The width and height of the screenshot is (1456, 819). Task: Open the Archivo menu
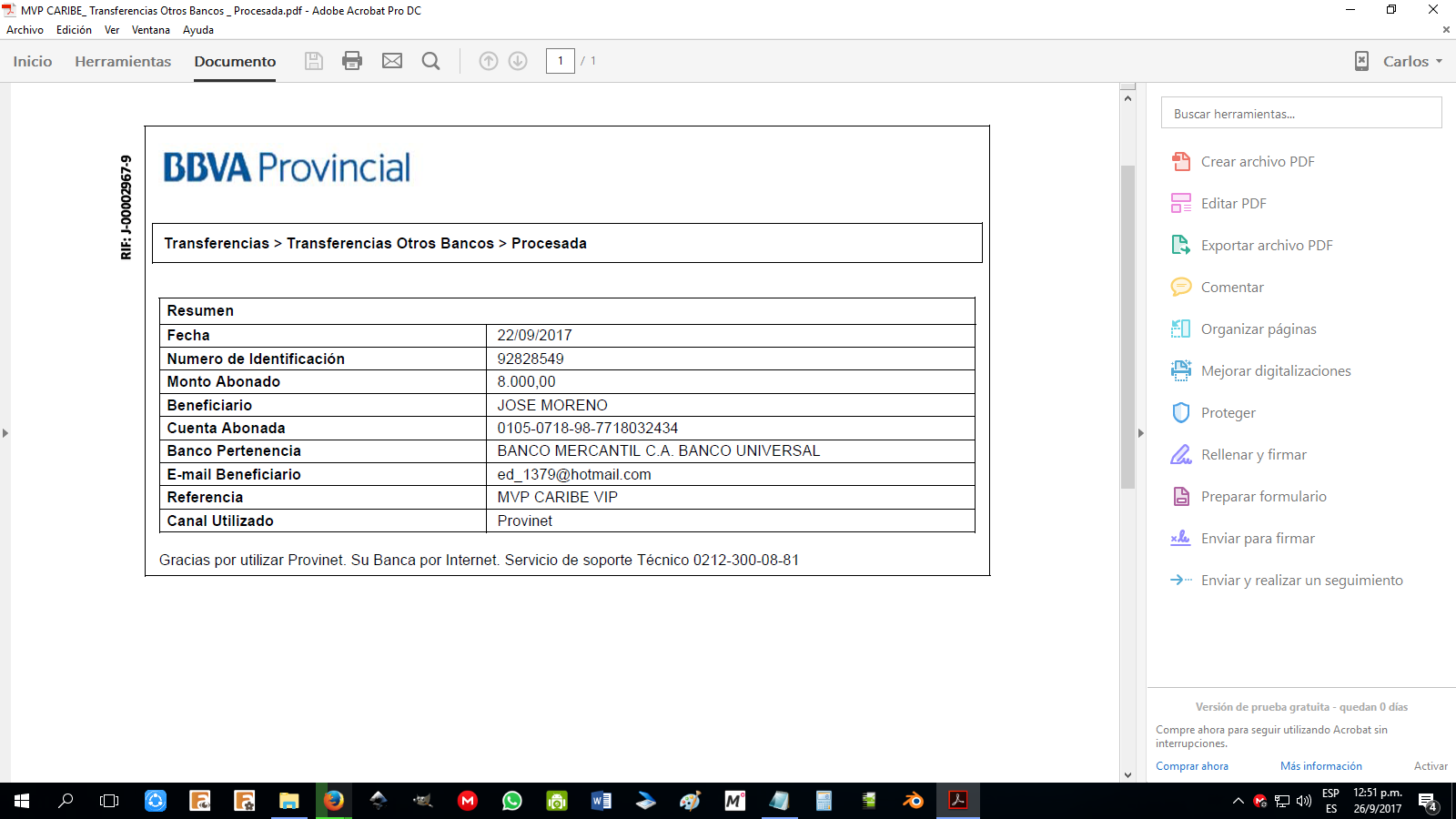pos(25,30)
